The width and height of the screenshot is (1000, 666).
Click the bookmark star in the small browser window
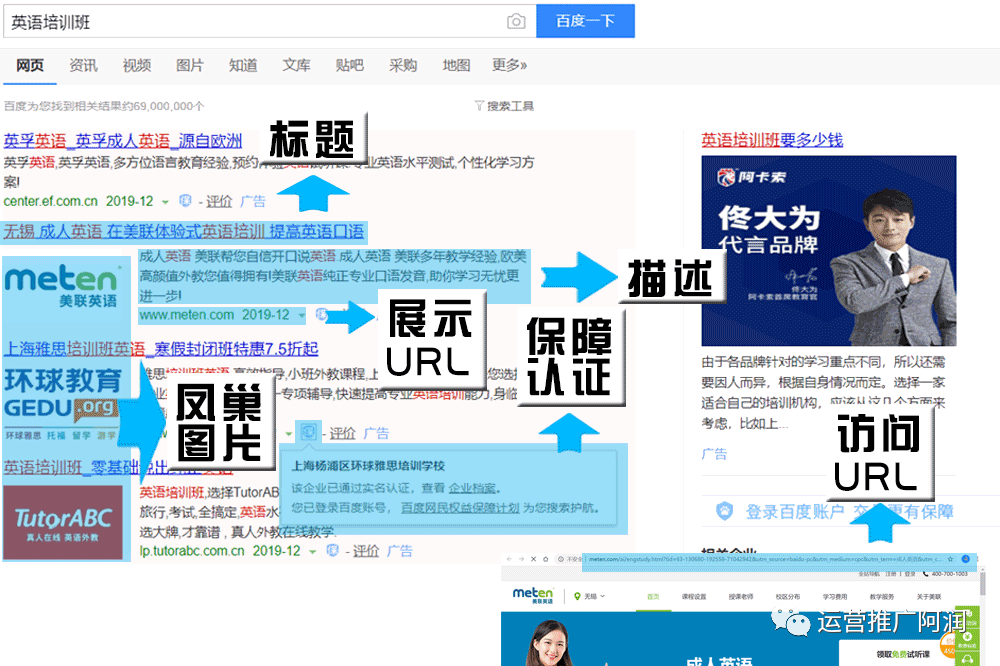[950, 559]
